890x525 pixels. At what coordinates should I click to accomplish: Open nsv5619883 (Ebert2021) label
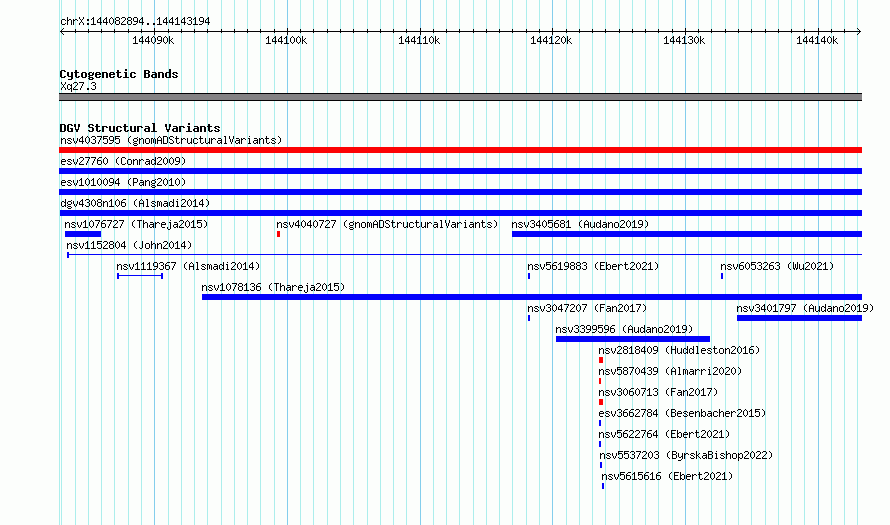(x=593, y=266)
